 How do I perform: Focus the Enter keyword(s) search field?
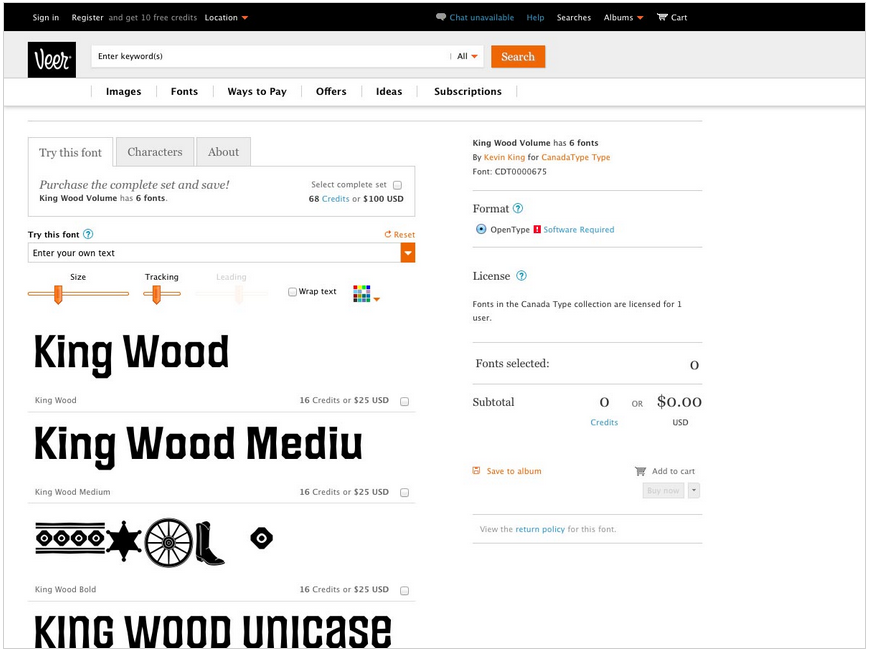[x=272, y=56]
